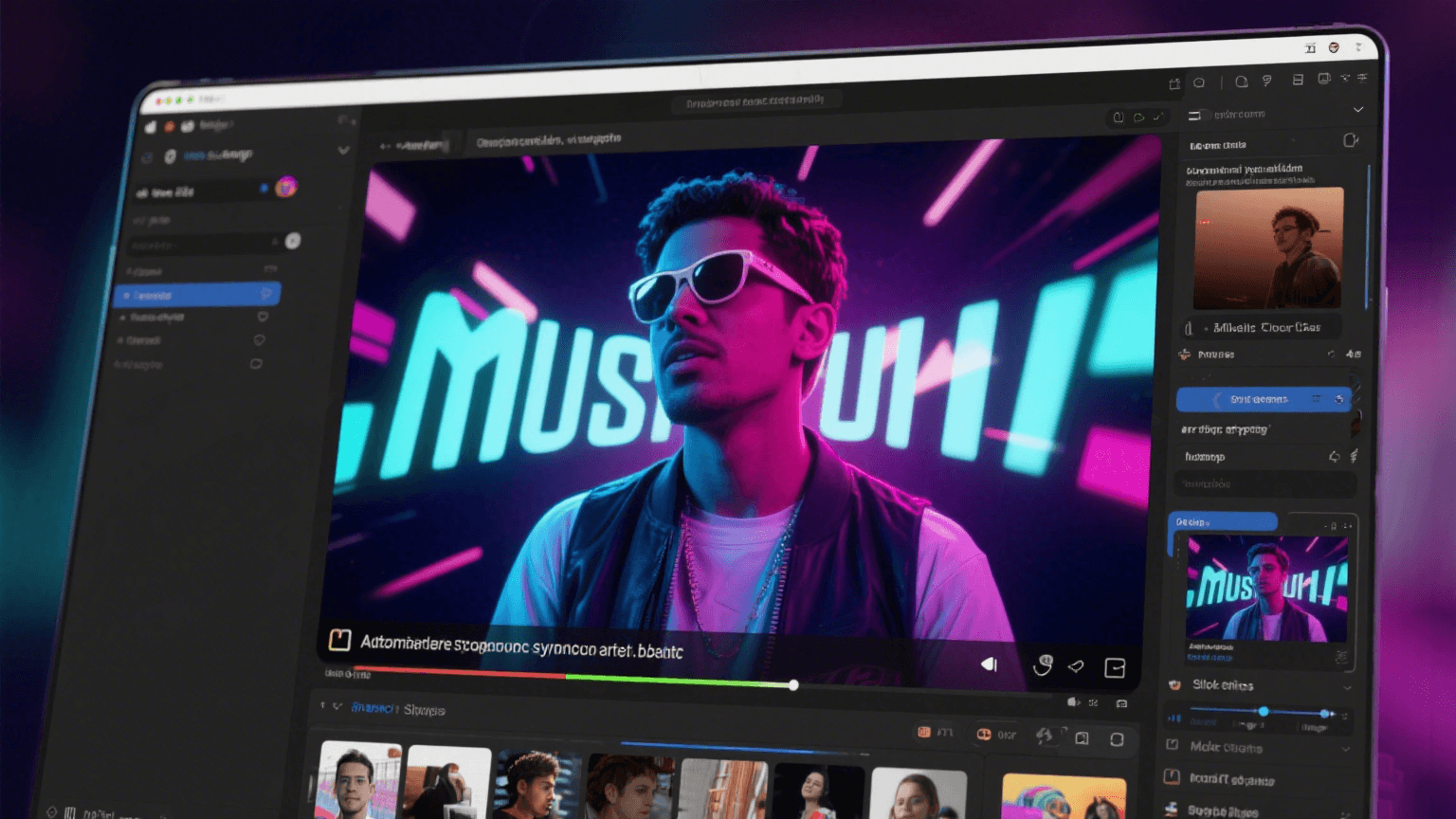The image size is (1456, 819).
Task: Click the circle icon in the top toolbar
Action: 1241,82
